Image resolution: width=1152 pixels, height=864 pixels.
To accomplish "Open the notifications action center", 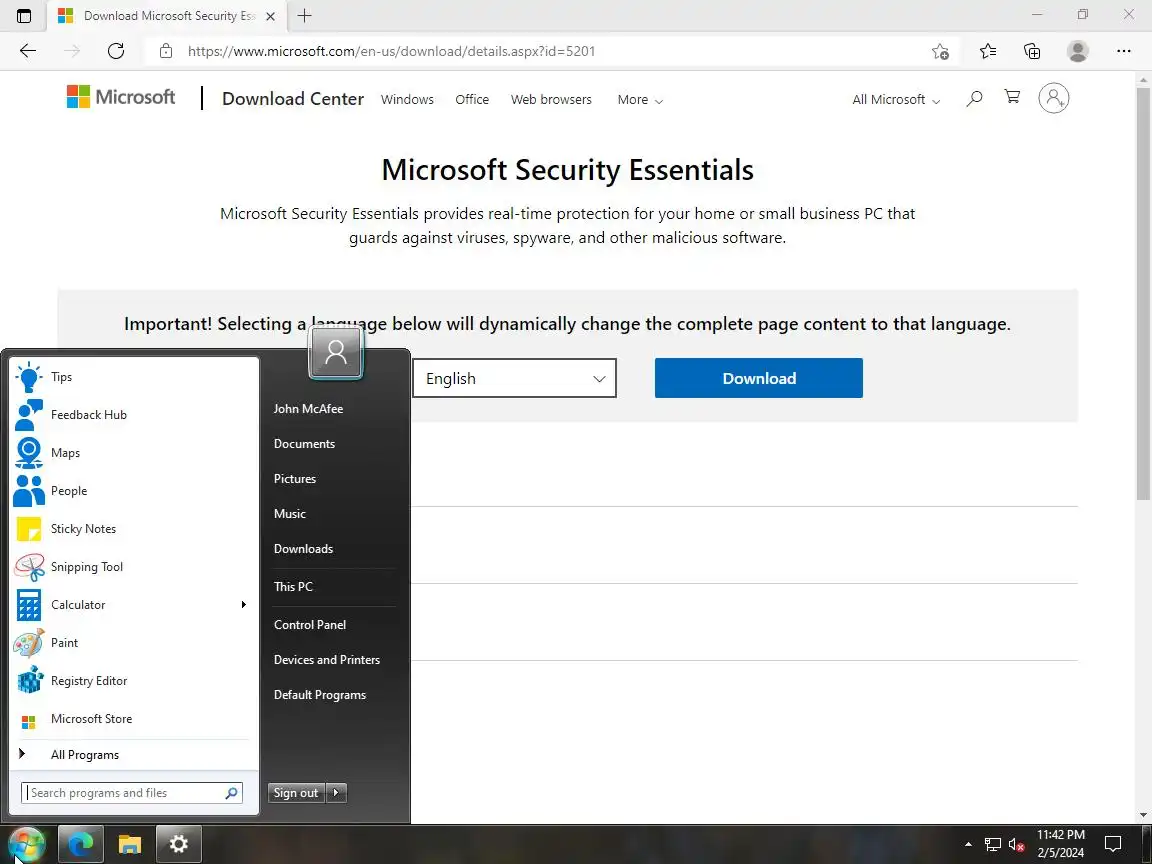I will click(x=1113, y=844).
